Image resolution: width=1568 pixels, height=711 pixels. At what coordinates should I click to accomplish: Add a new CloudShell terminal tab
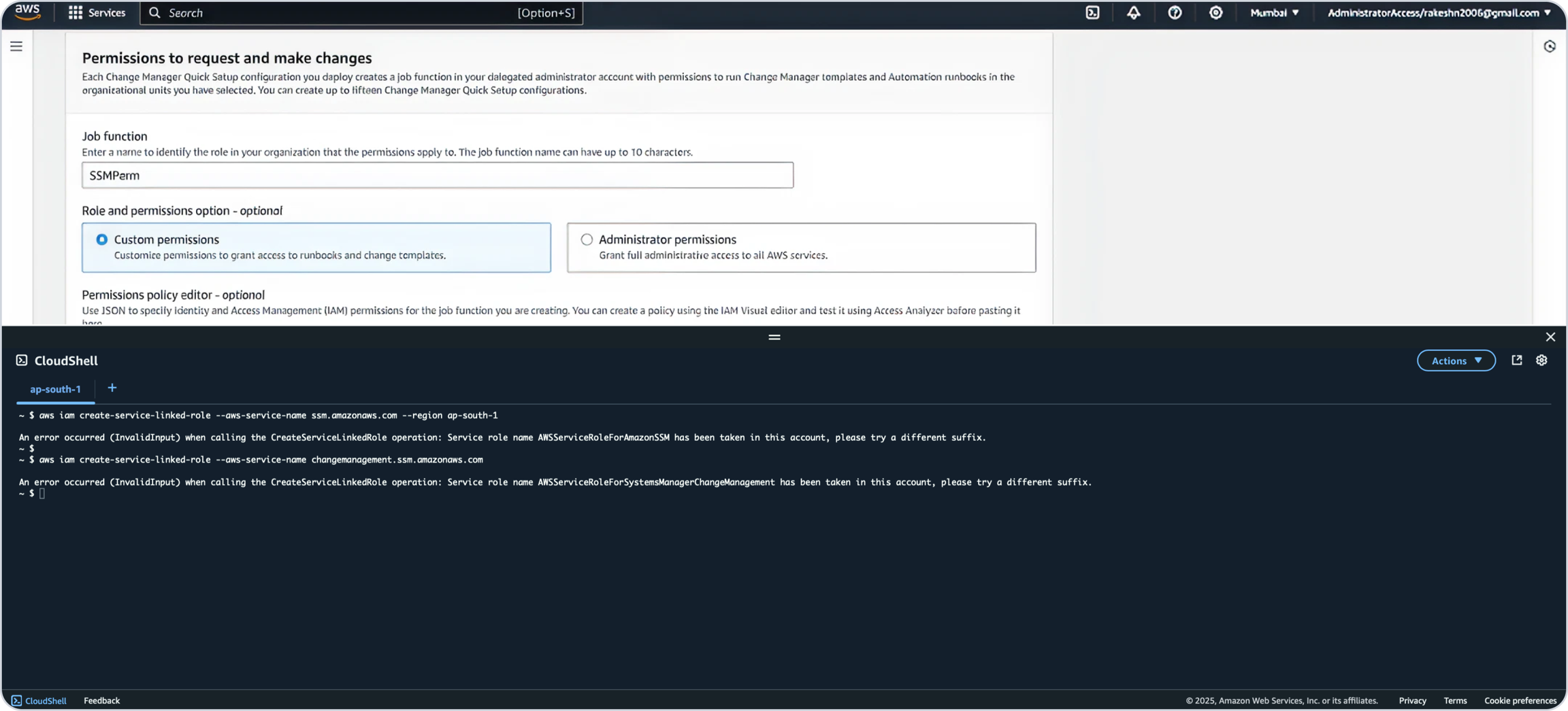click(x=112, y=388)
